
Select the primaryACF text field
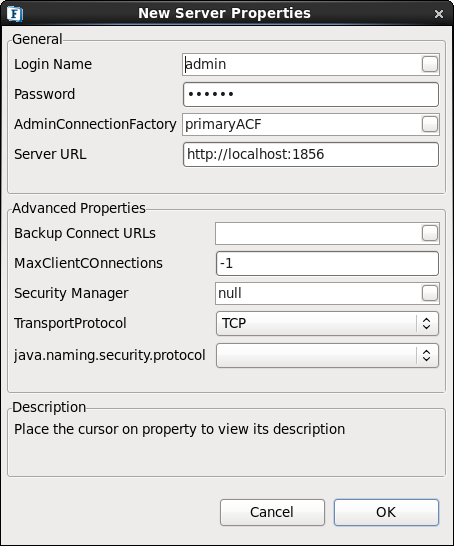[x=302, y=124]
